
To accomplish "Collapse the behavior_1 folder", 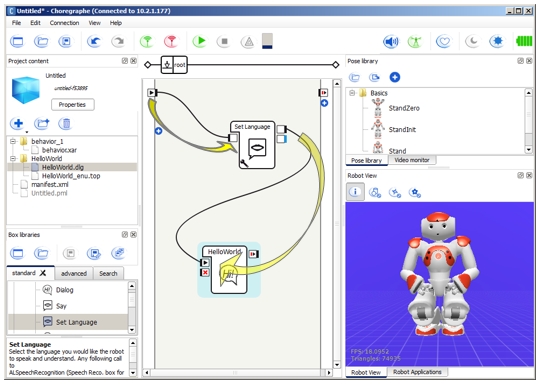I will coord(13,141).
